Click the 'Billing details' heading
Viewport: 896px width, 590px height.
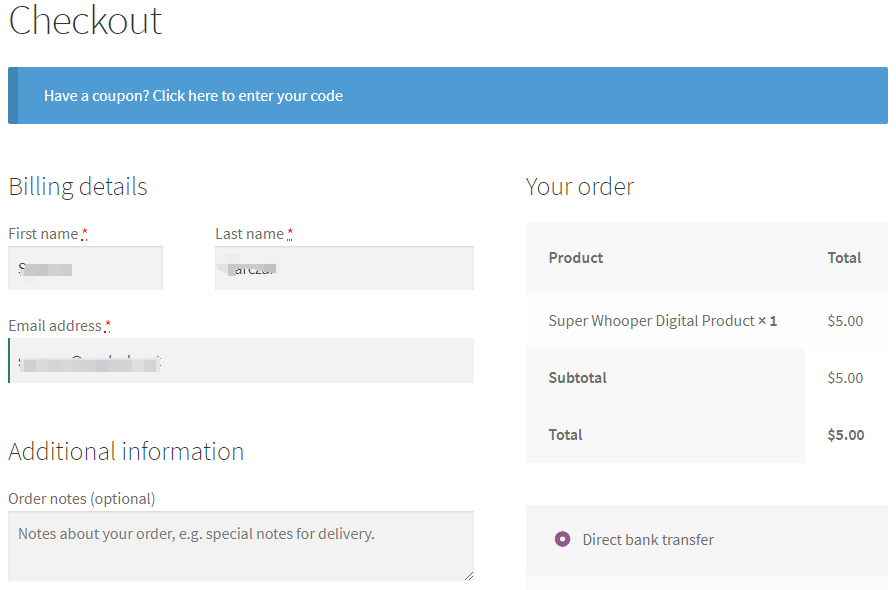click(78, 187)
